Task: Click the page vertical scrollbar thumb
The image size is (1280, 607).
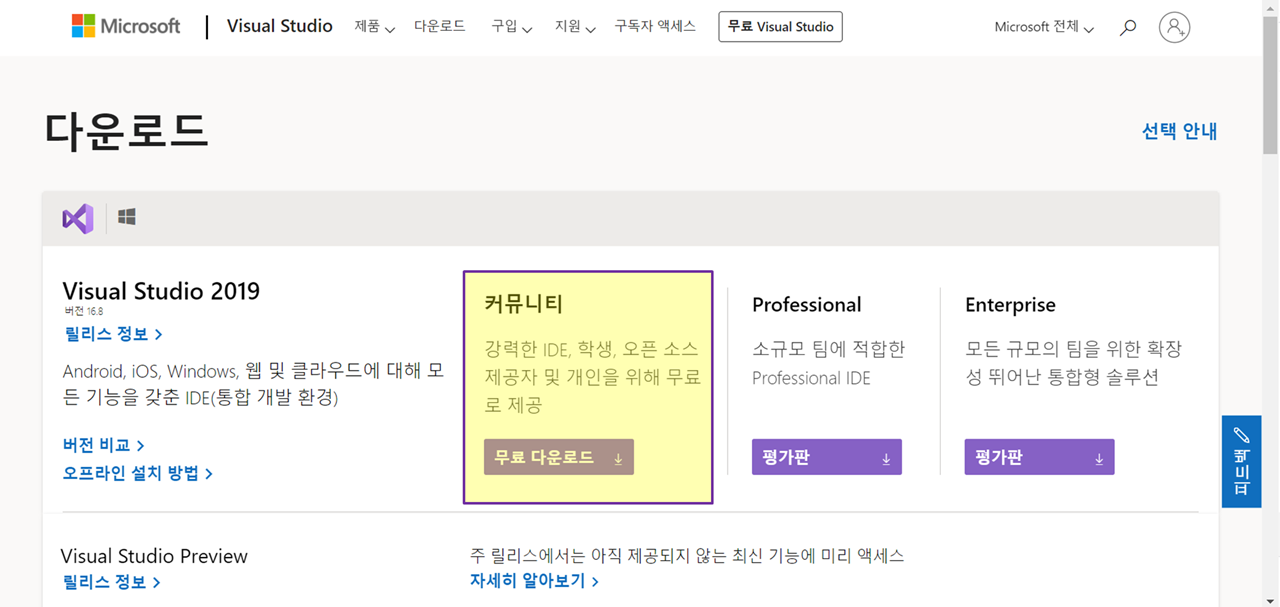Action: click(x=1270, y=85)
